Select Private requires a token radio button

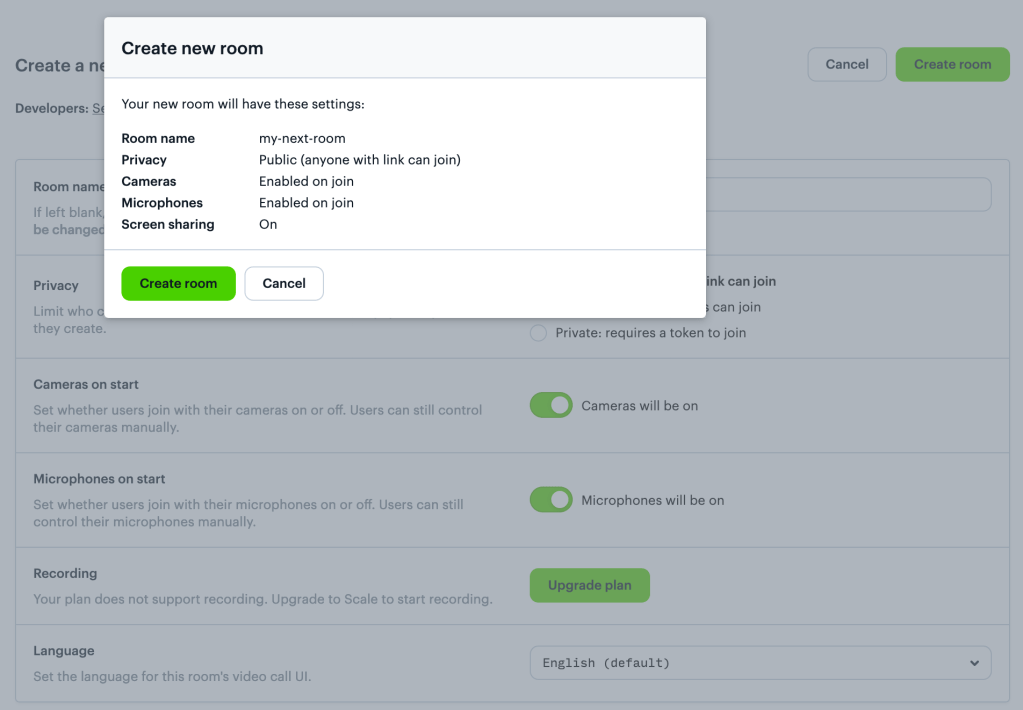pyautogui.click(x=539, y=333)
